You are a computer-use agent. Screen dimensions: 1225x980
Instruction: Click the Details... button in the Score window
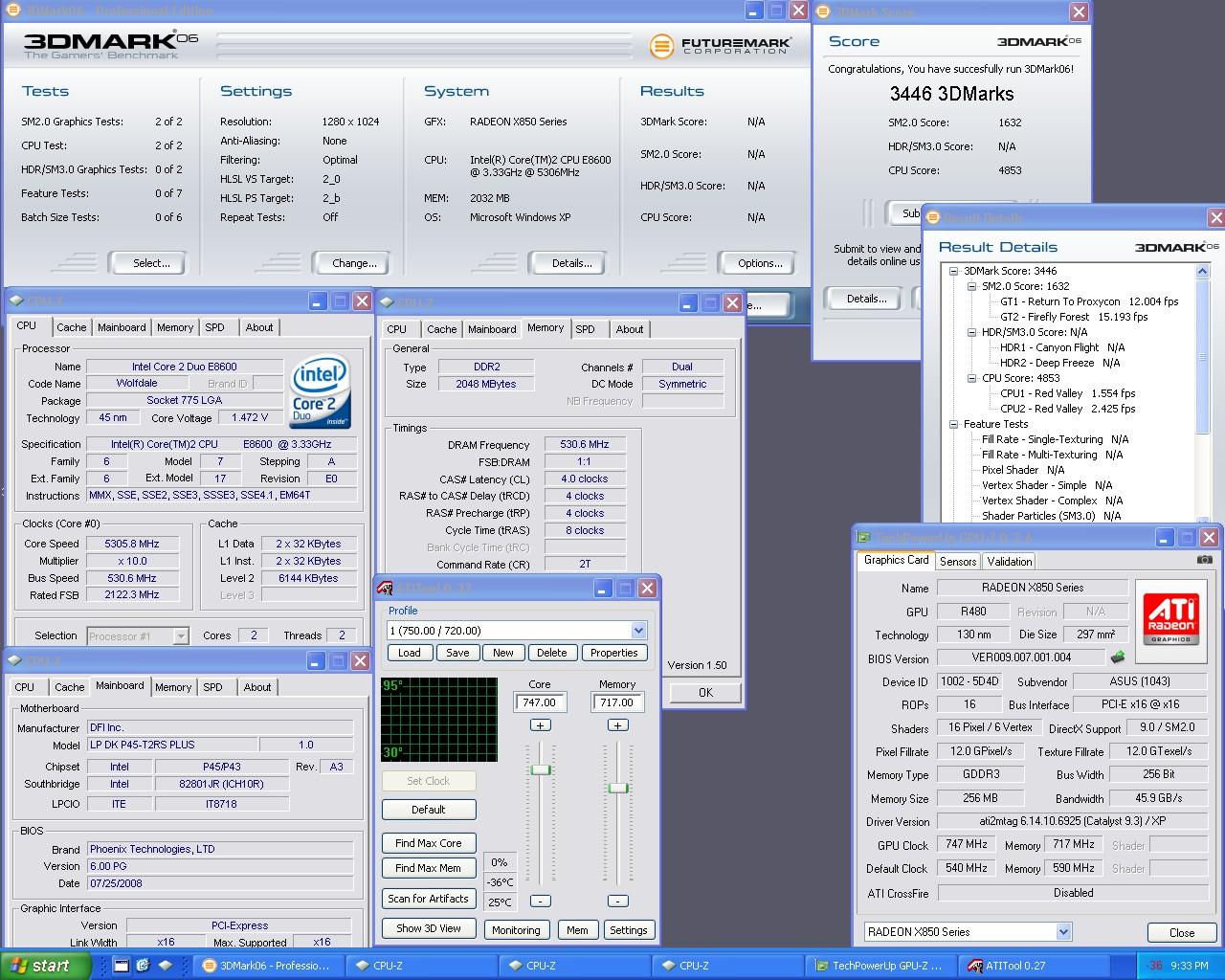866,299
